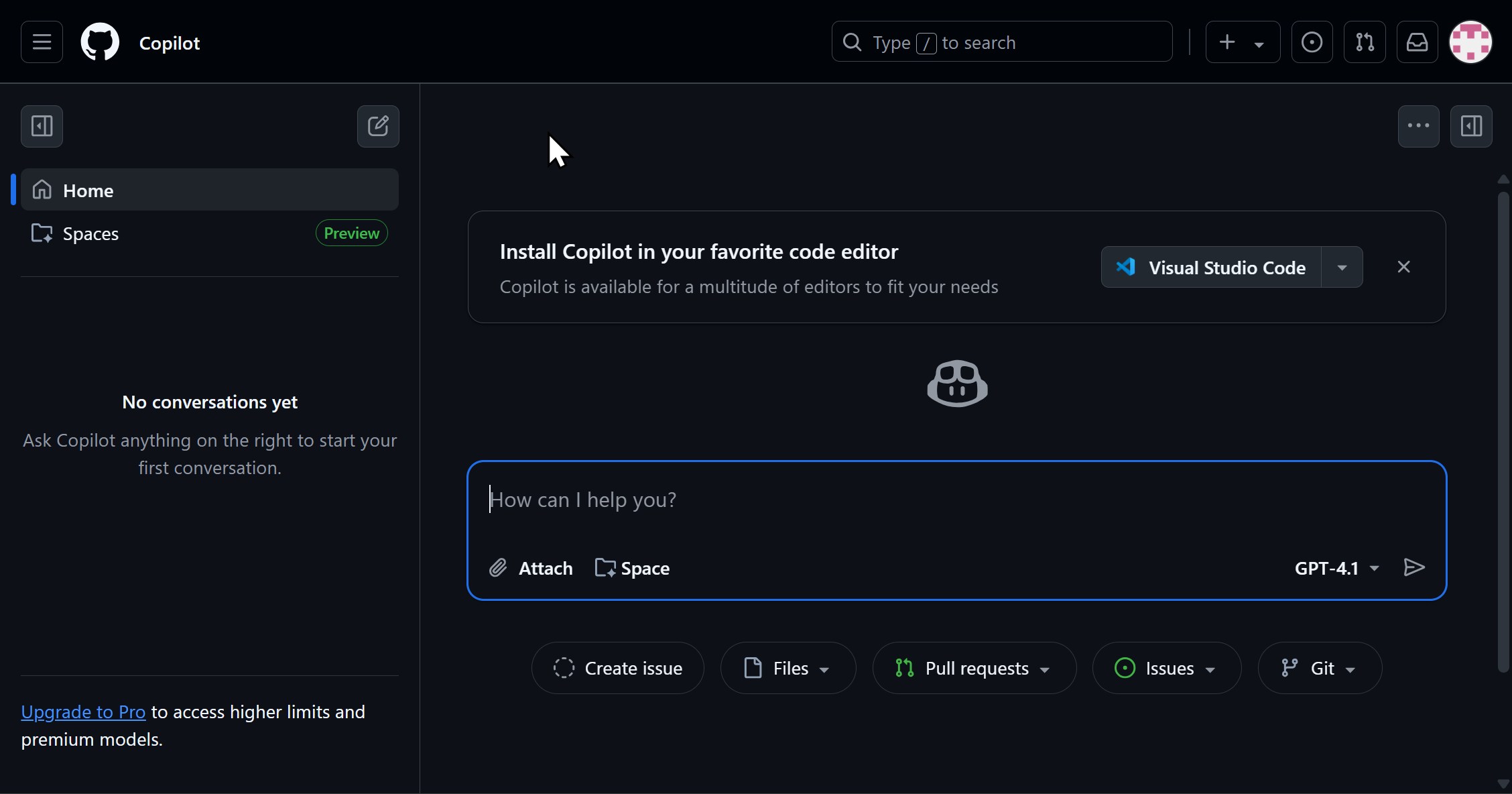Attach a file with the Attach button
The width and height of the screenshot is (1512, 794).
click(531, 568)
